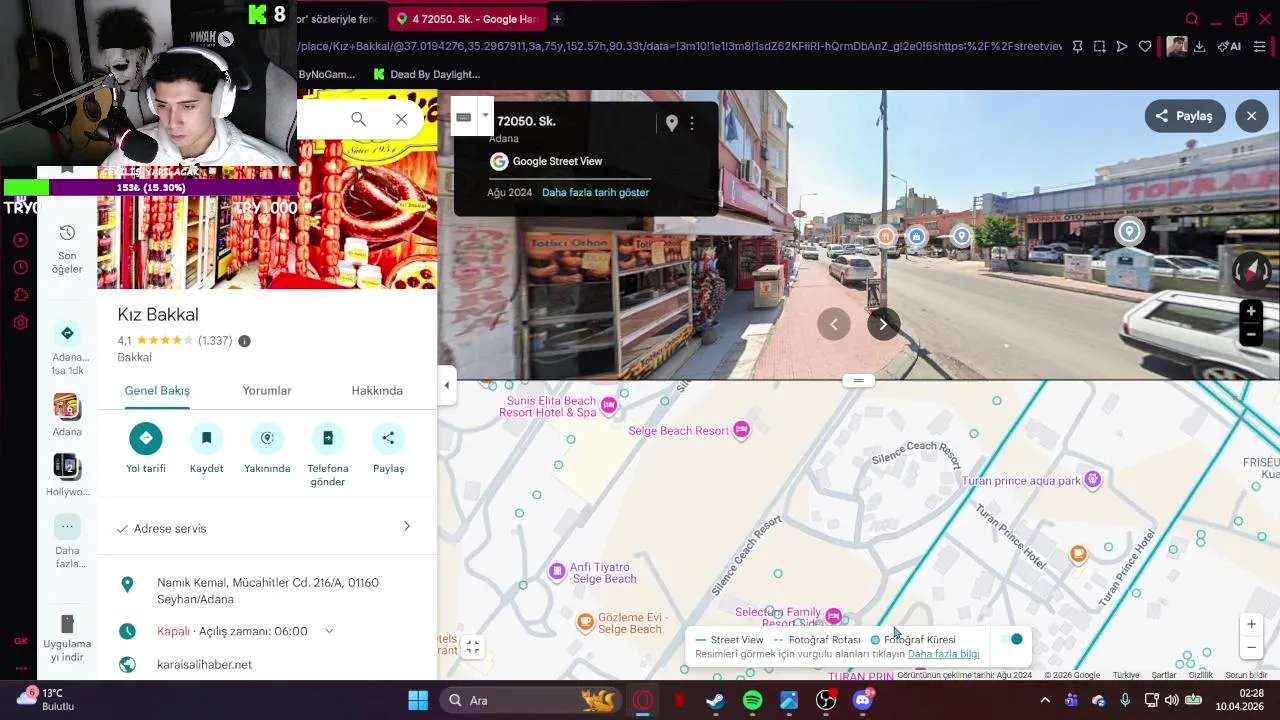The image size is (1280, 720).
Task: Click the Street View location pin icon
Action: [x=672, y=123]
